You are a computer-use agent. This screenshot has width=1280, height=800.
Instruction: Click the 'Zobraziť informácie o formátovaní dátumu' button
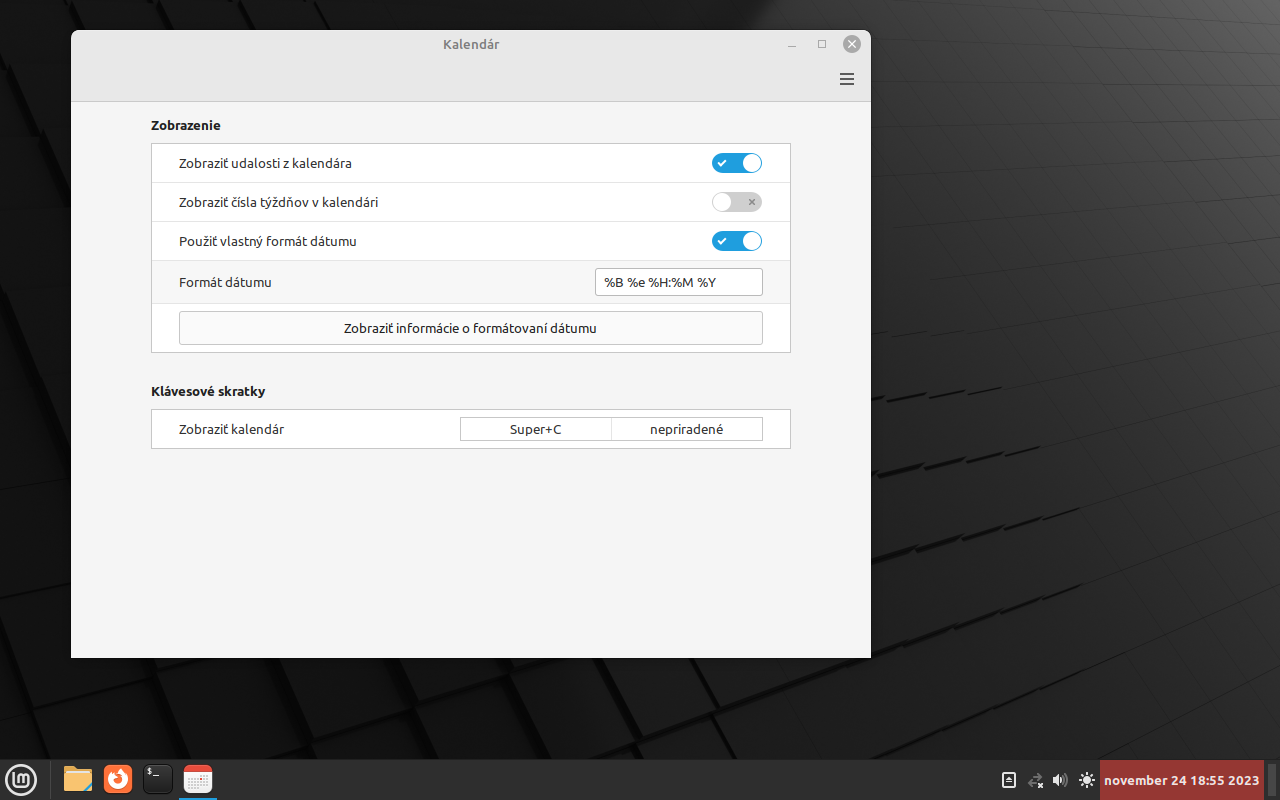point(470,328)
